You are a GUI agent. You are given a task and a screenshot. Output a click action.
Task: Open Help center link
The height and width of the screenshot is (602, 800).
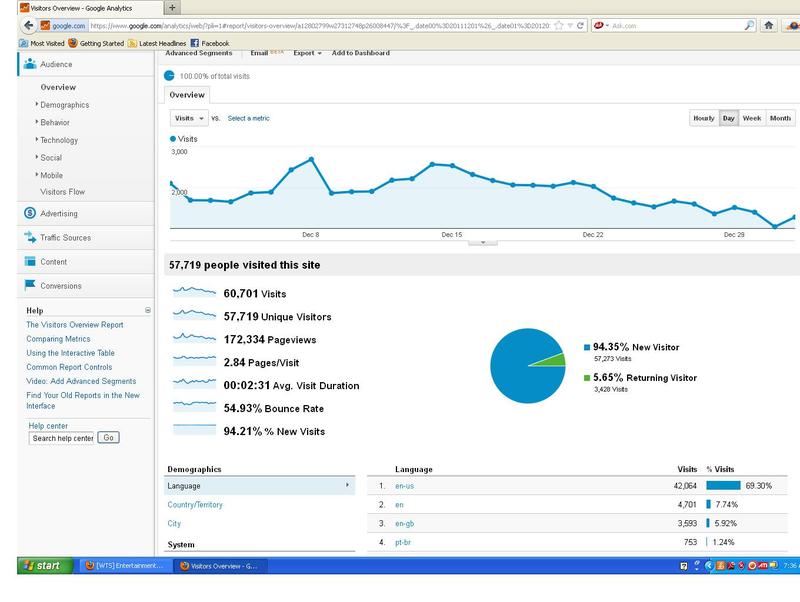coord(48,425)
